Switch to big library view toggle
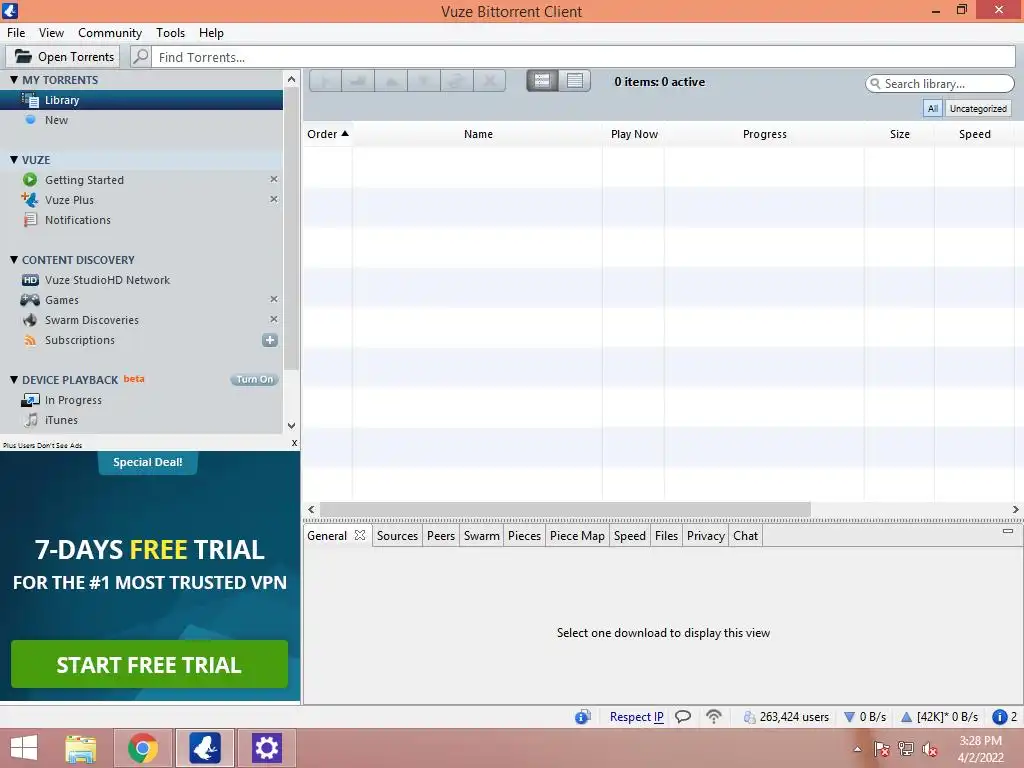The height and width of the screenshot is (768, 1024). tap(542, 80)
